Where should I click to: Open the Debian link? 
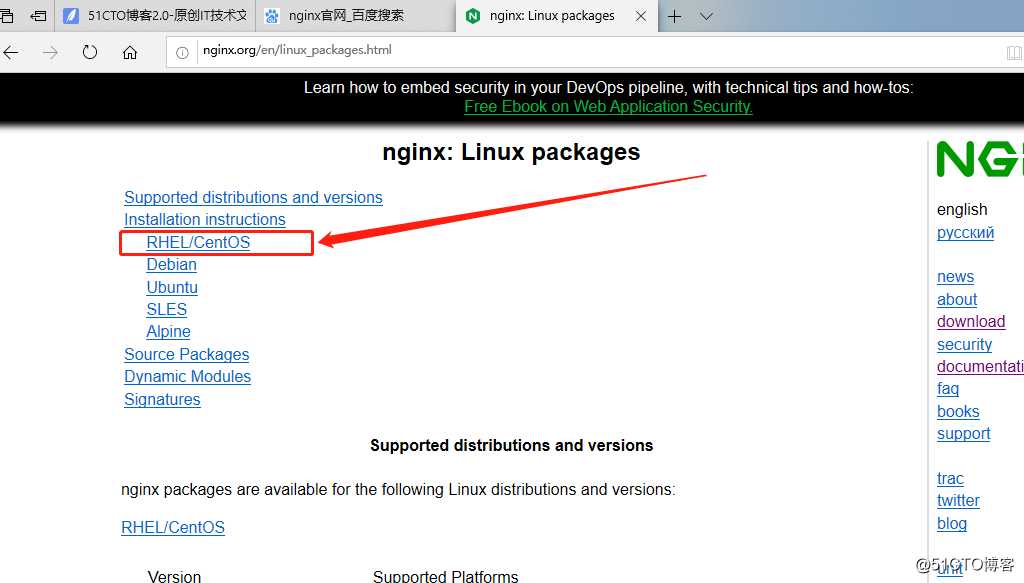click(171, 264)
